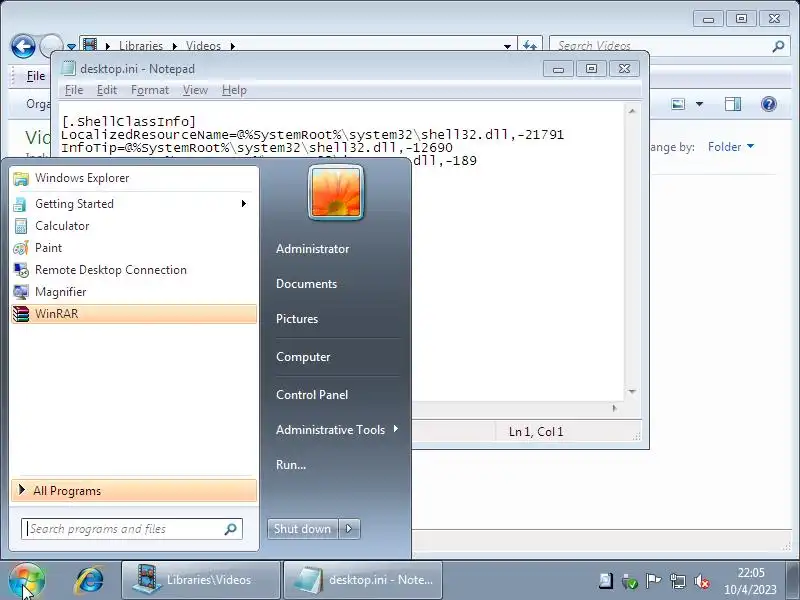
Task: Open Internet Explorer from taskbar
Action: [90, 581]
